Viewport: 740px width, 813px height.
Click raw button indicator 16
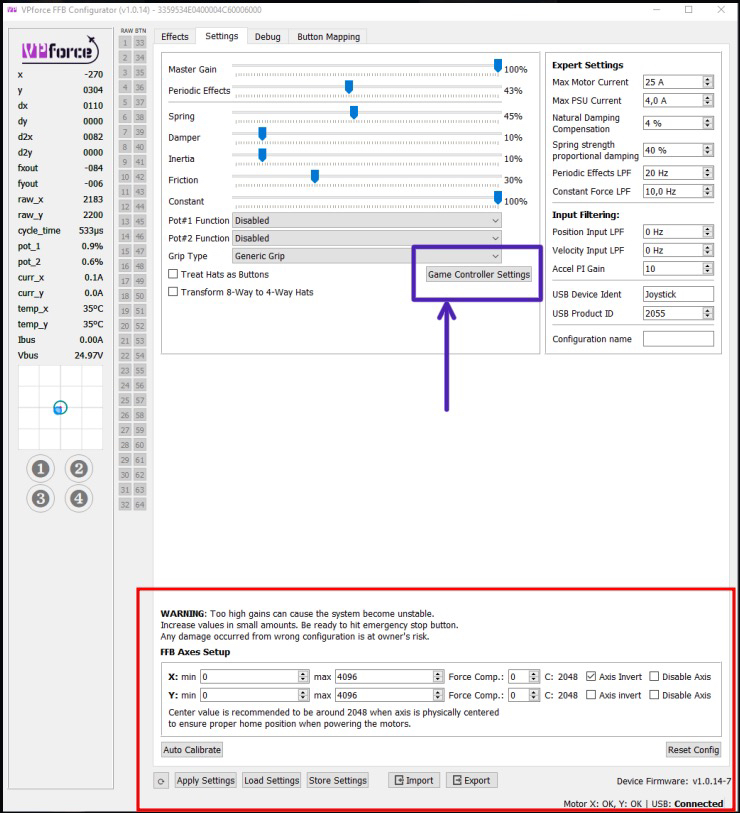coord(125,266)
